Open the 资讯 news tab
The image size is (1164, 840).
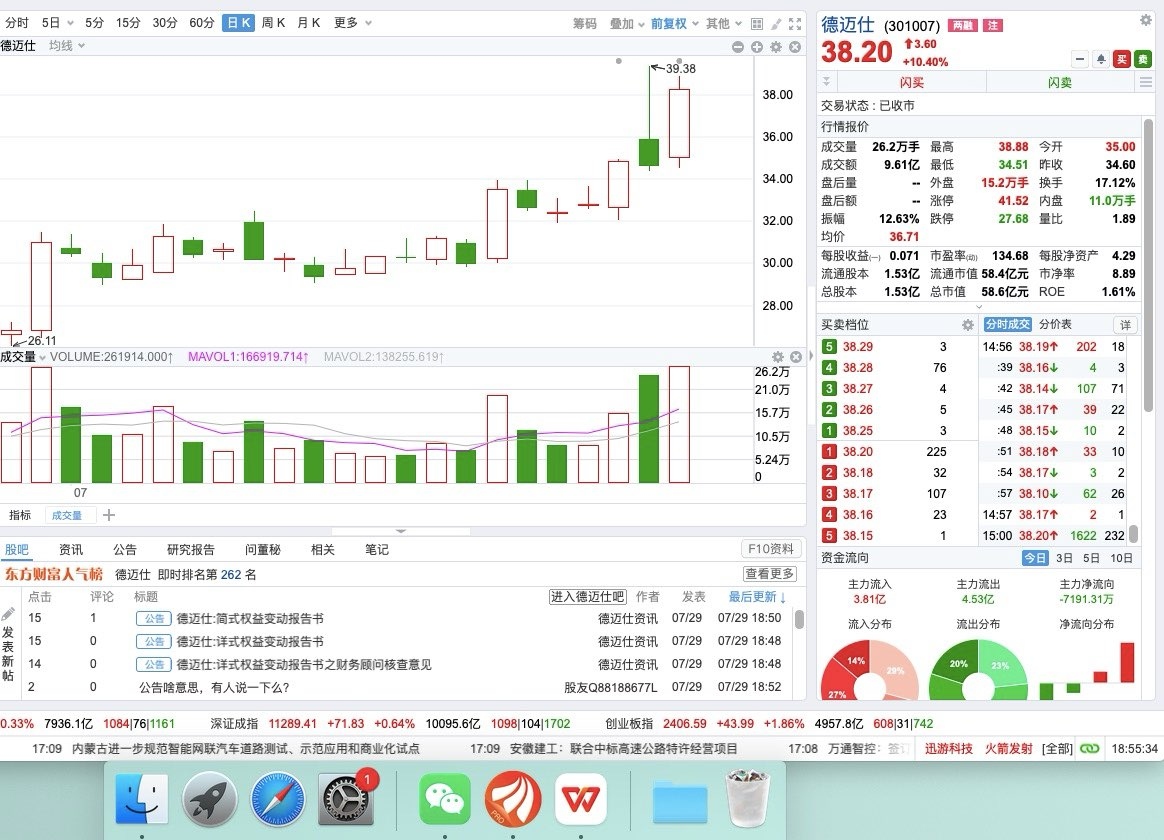(x=70, y=549)
